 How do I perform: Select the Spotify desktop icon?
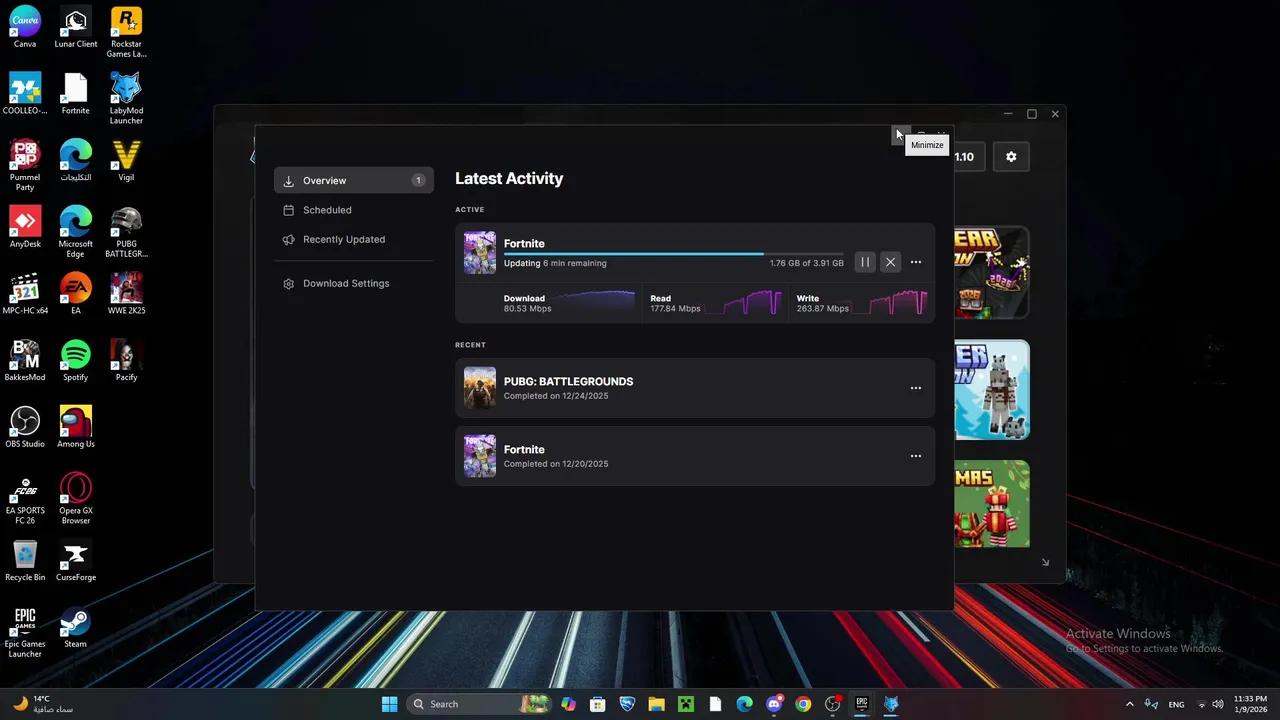click(76, 360)
